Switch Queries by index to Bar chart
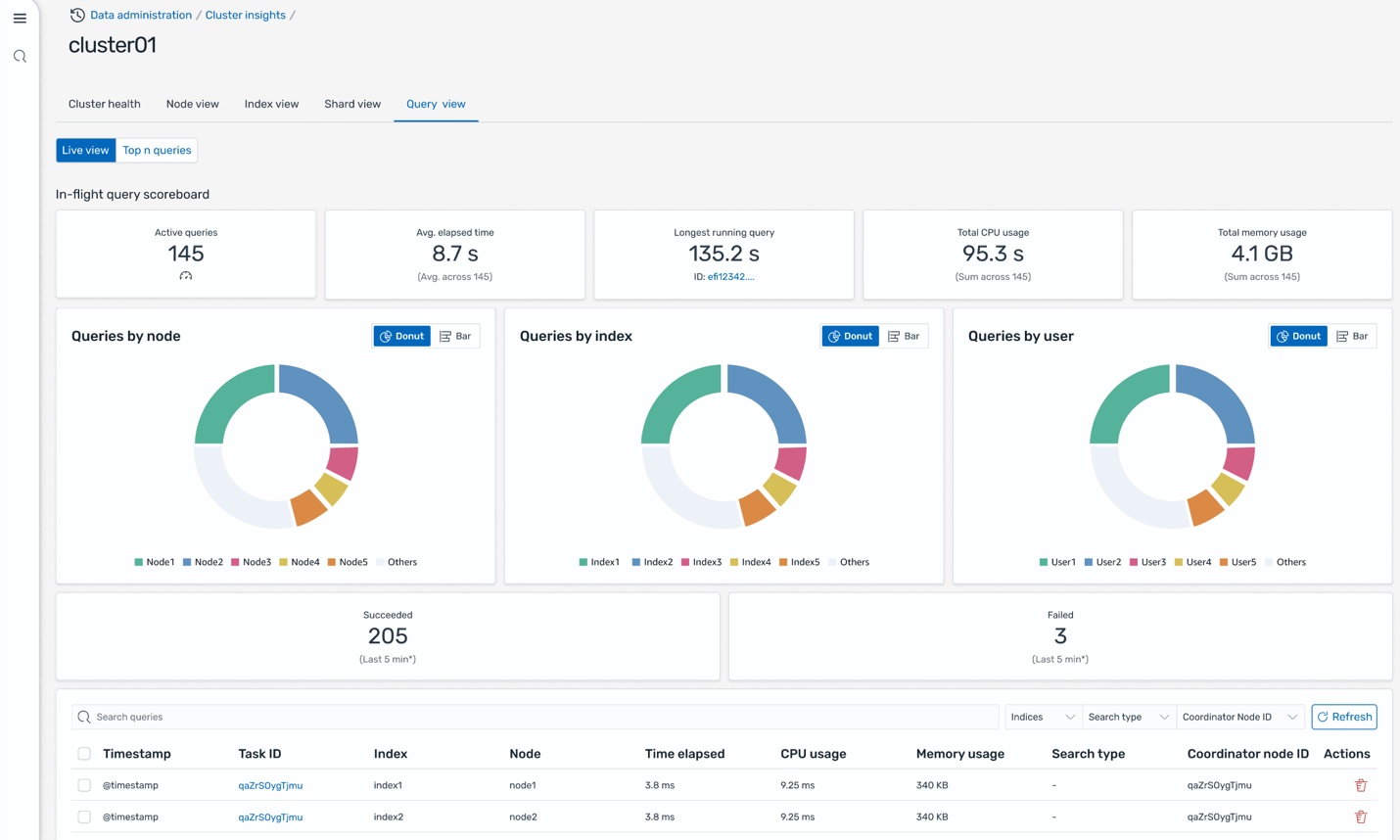Viewport: 1400px width, 840px height. pos(904,336)
